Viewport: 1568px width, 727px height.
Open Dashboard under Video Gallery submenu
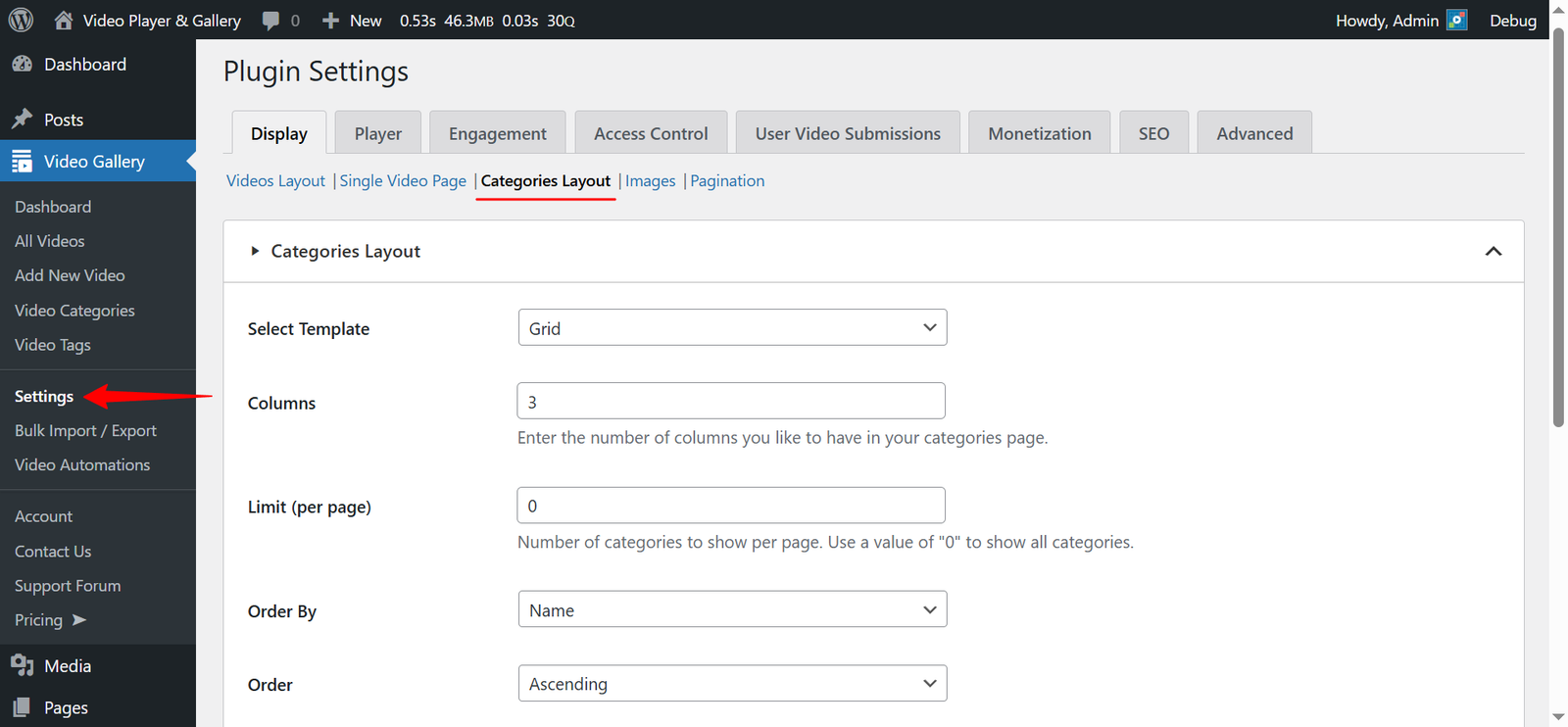[x=53, y=207]
